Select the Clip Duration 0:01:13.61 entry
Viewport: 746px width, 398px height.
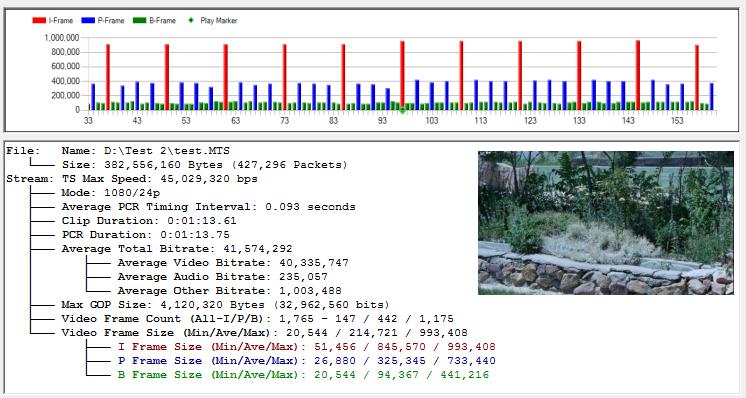click(149, 221)
